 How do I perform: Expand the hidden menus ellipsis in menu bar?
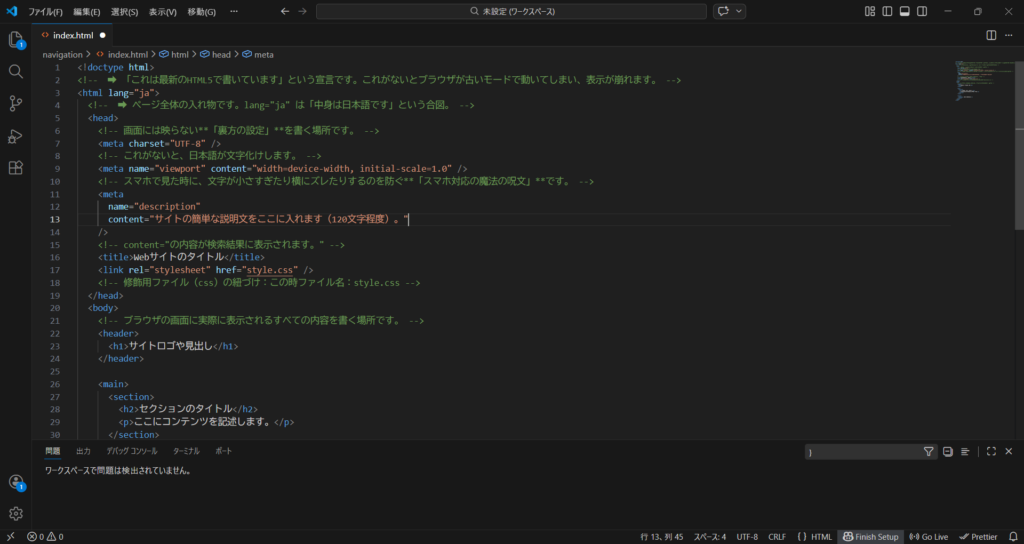[234, 11]
